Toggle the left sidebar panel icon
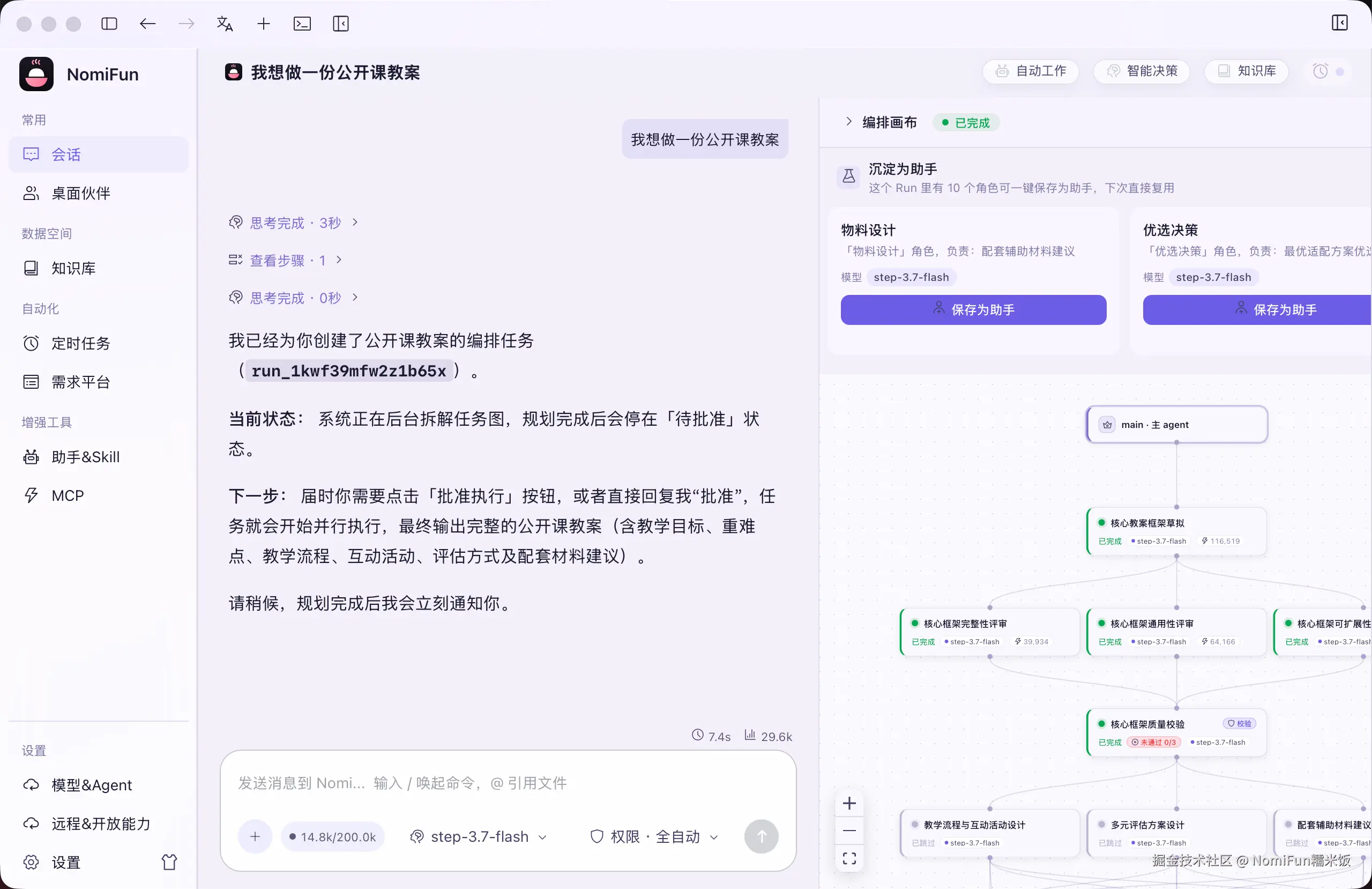 [109, 24]
